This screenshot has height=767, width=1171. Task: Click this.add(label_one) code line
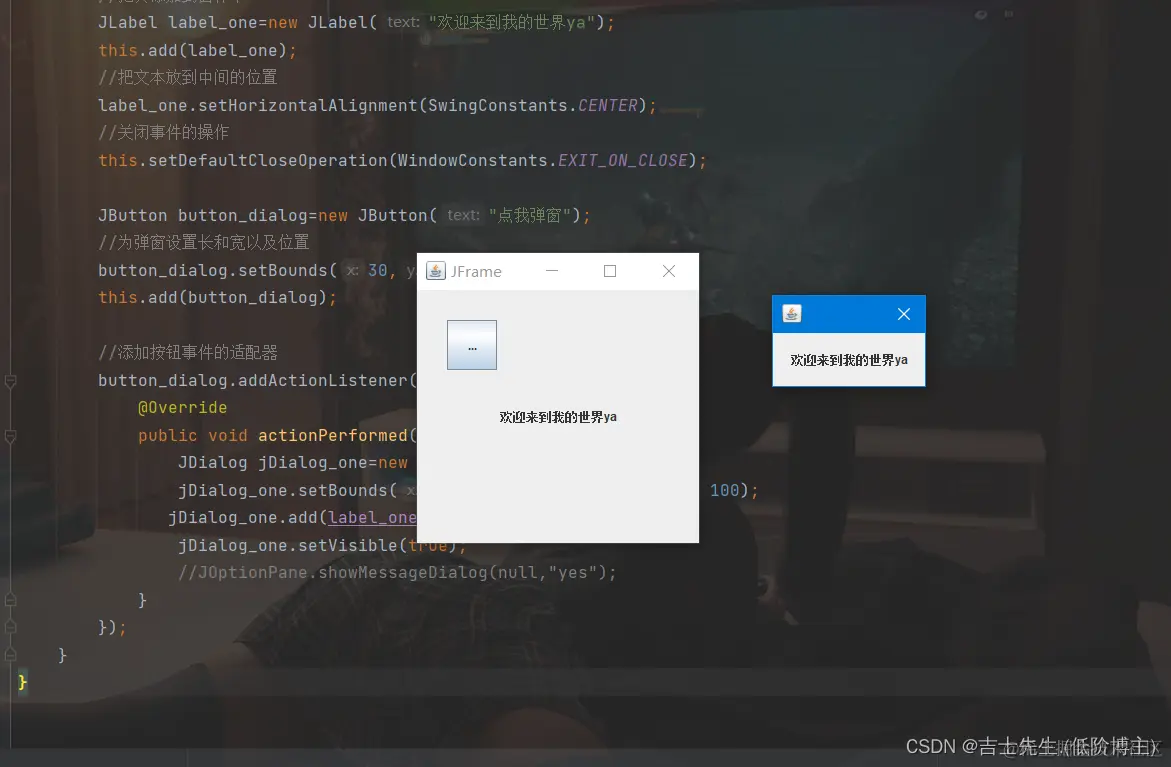[197, 50]
